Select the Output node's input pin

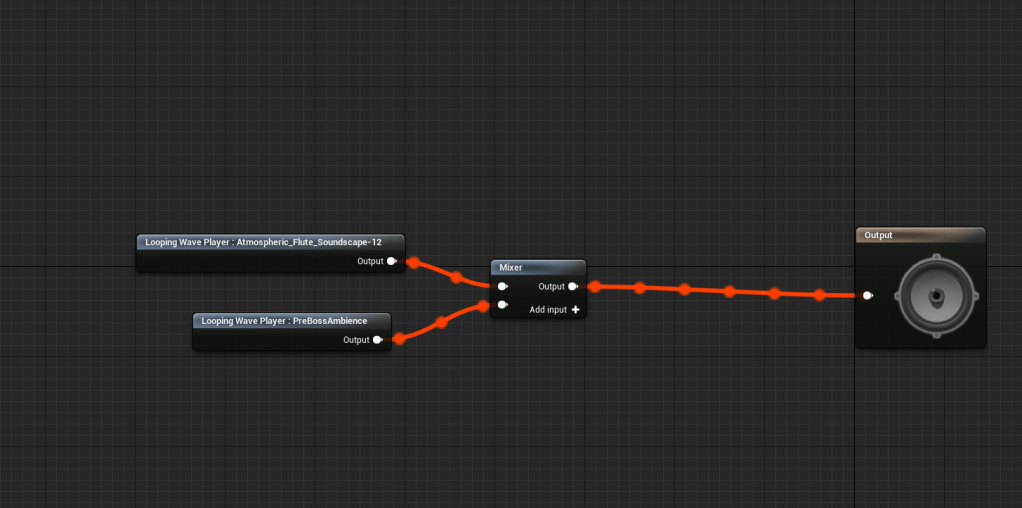tap(868, 295)
